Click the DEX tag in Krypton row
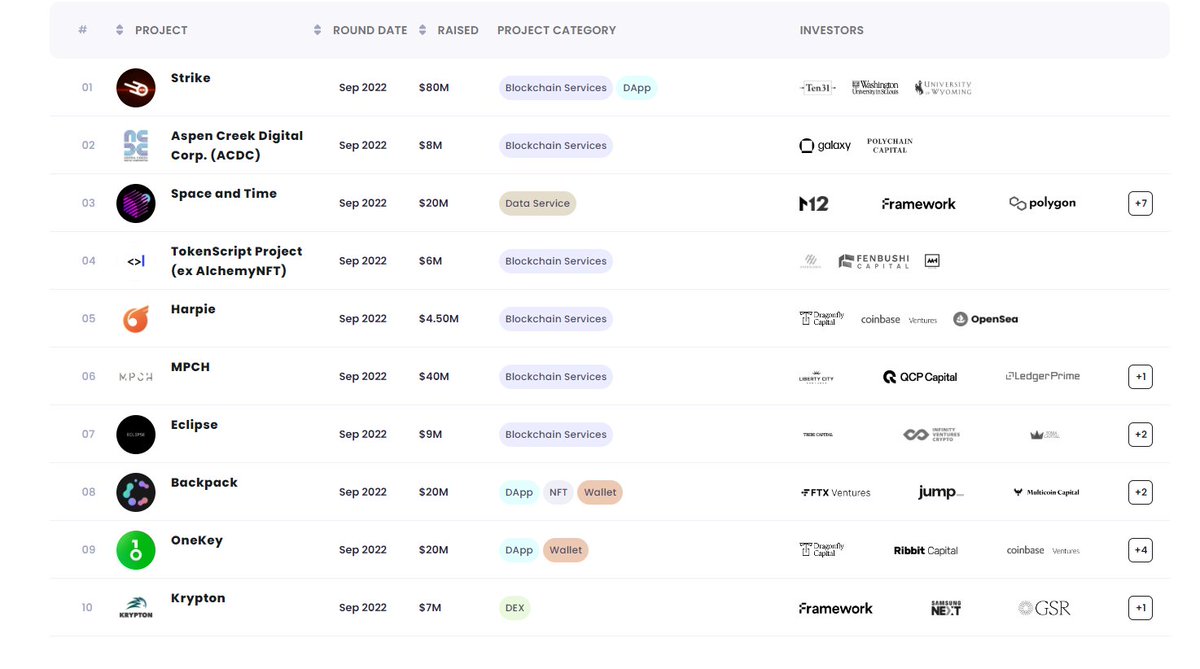Image resolution: width=1200 pixels, height=669 pixels. (515, 608)
